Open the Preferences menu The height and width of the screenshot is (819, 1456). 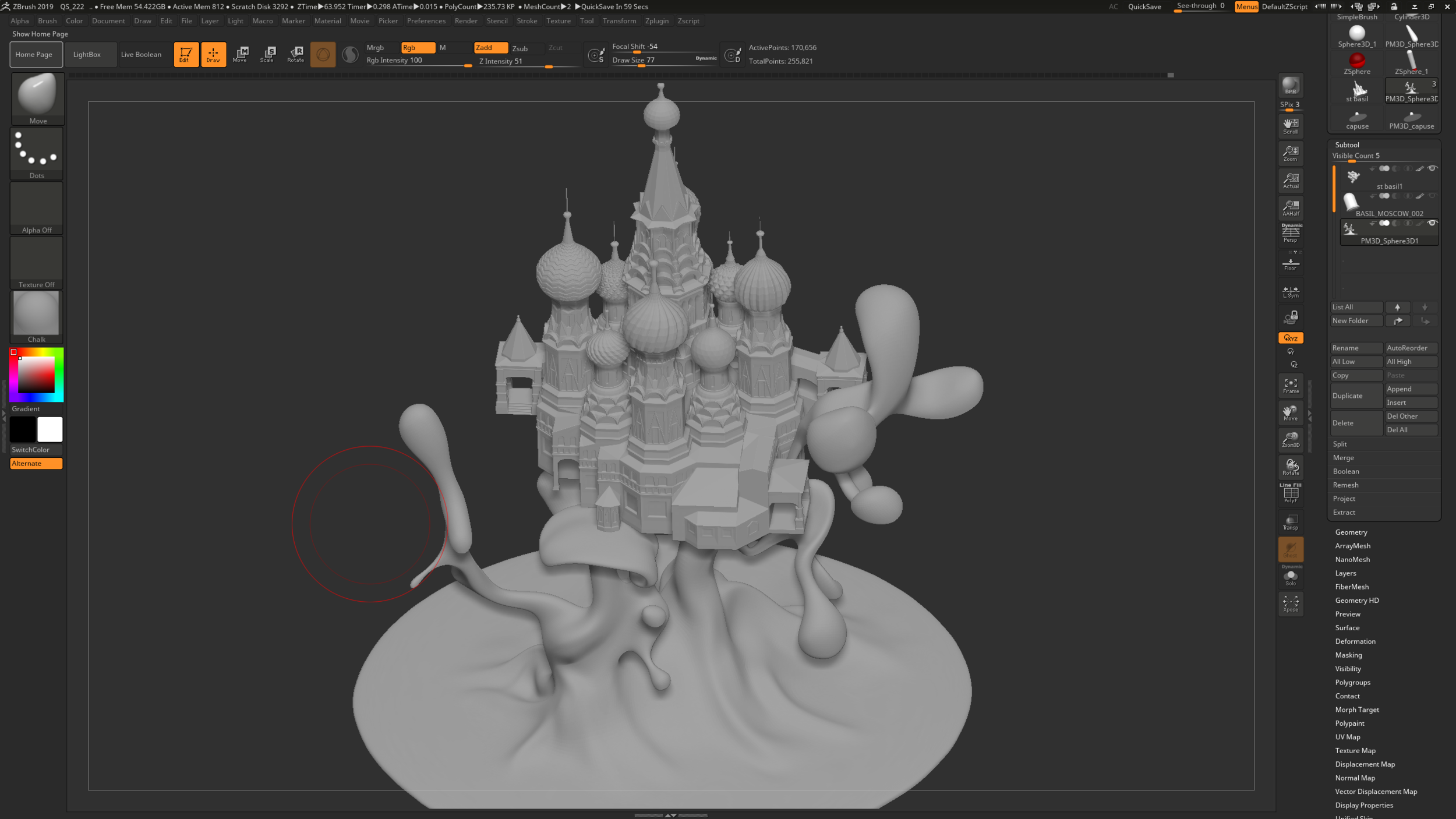coord(426,21)
